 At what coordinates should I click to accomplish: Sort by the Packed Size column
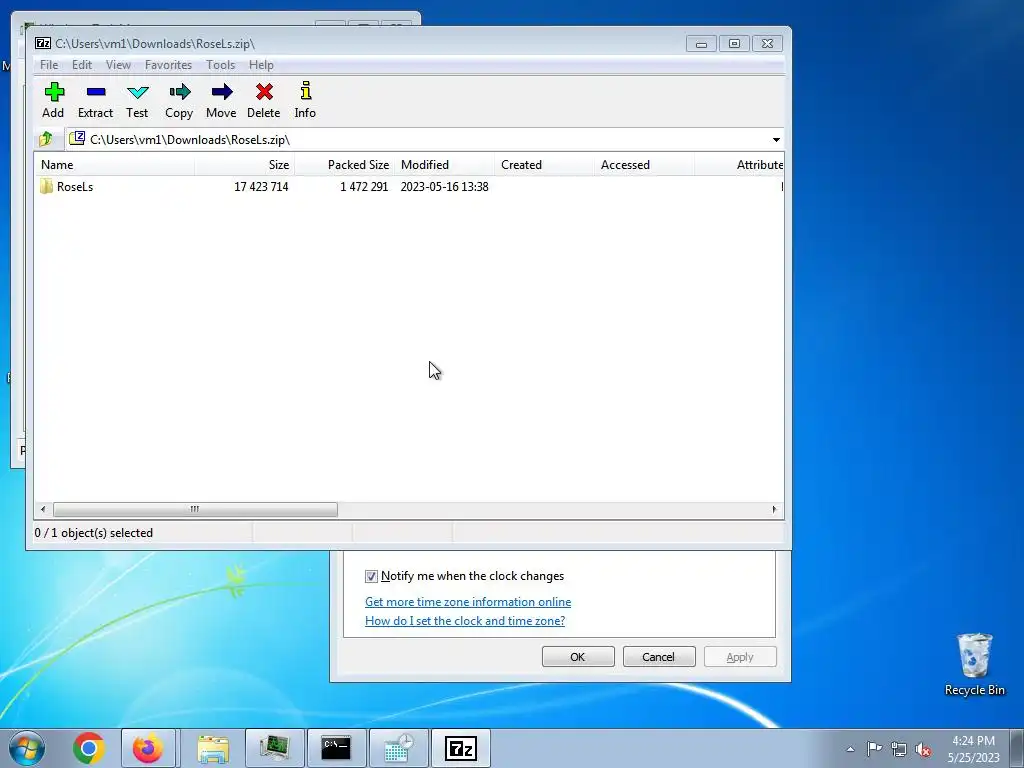344,165
